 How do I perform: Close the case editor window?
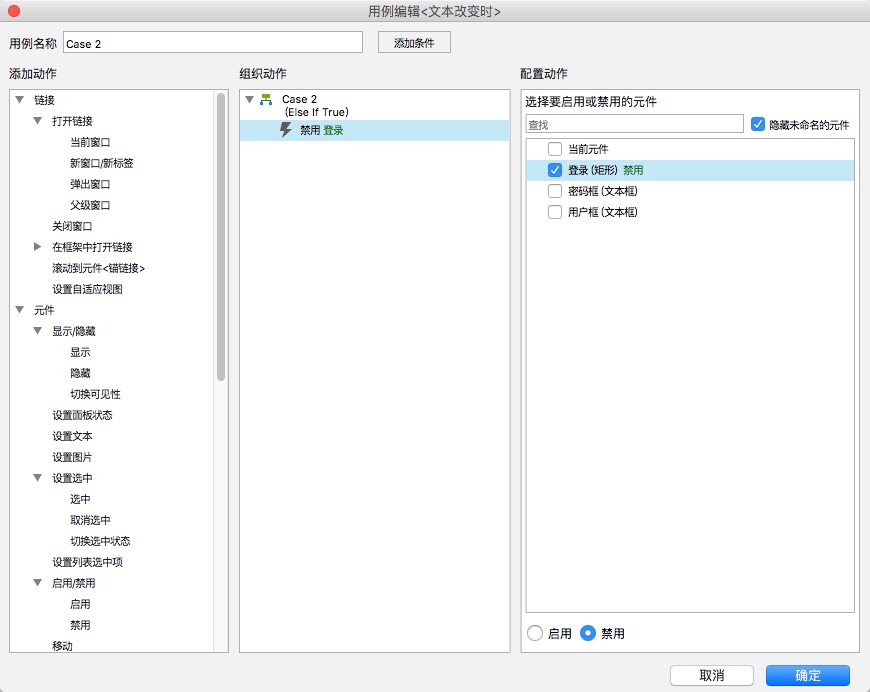14,11
